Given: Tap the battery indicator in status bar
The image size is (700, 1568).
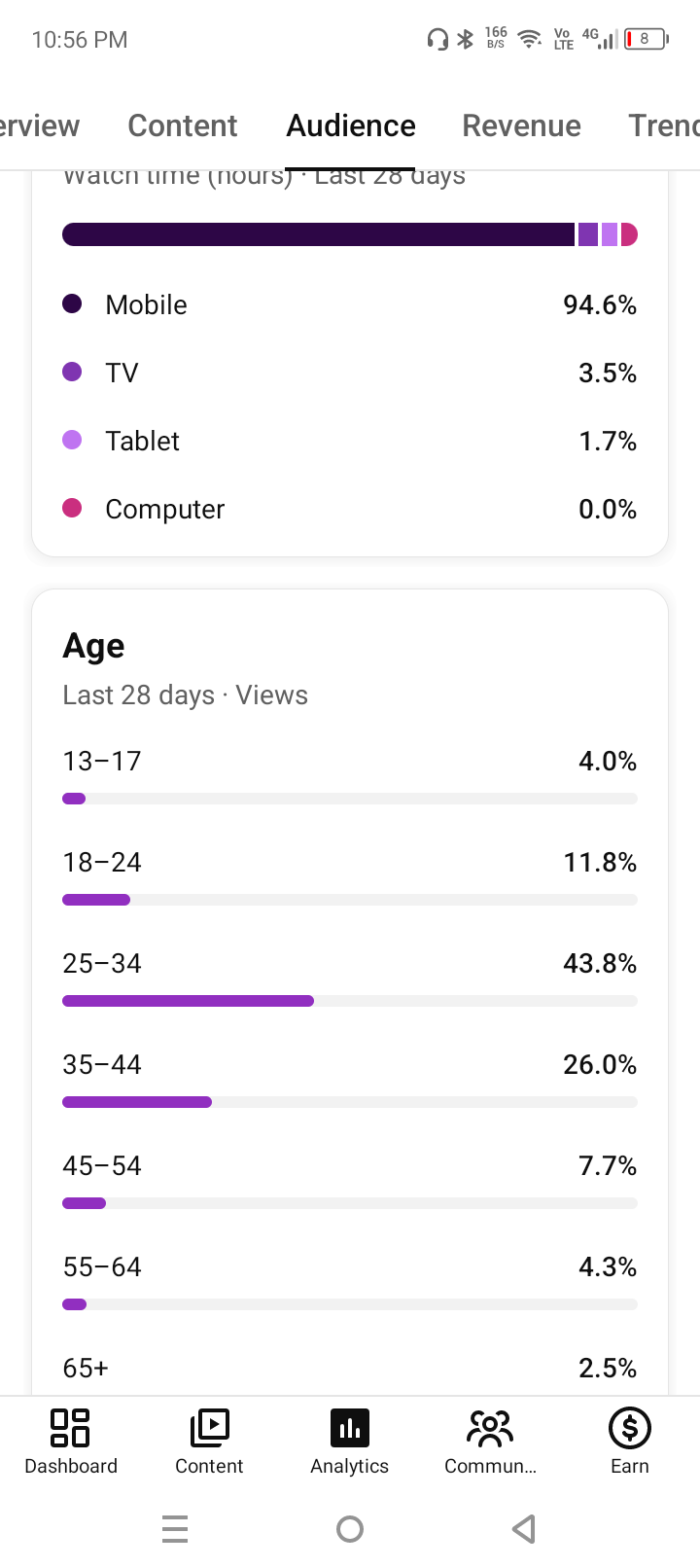Looking at the screenshot, I should (x=646, y=39).
